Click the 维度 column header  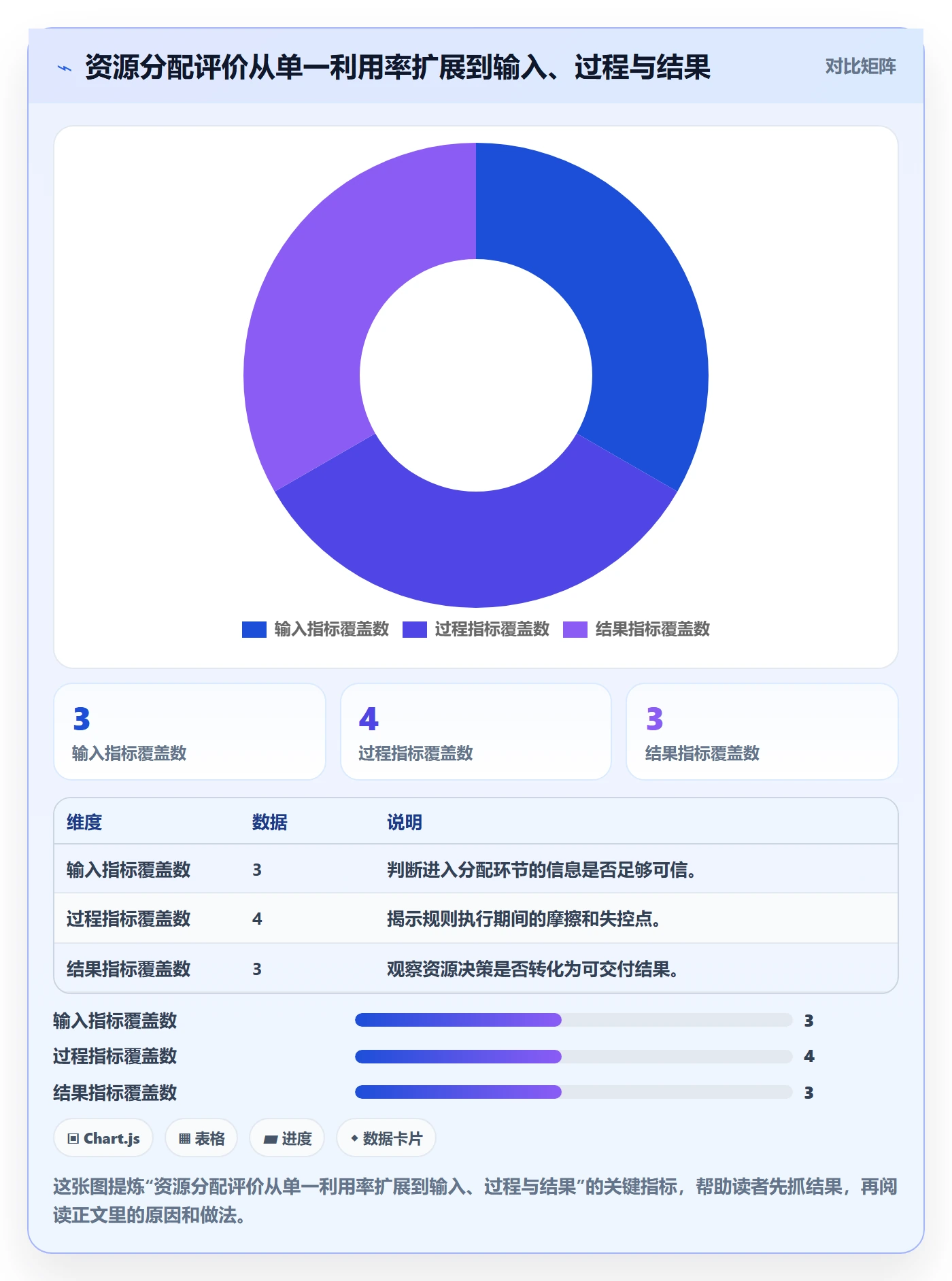tap(84, 822)
